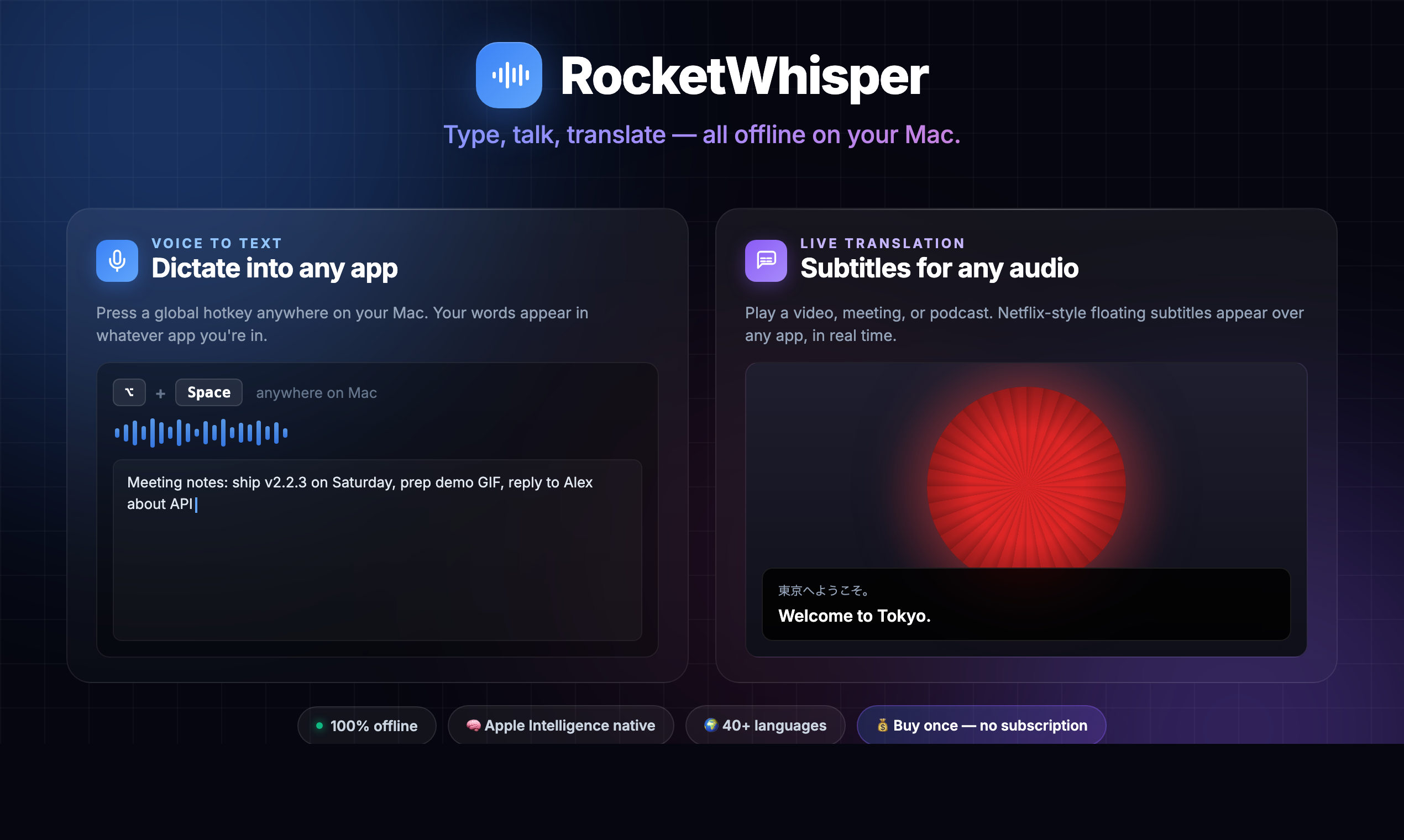Click the speech bubble icon on Live Translation card

click(766, 260)
